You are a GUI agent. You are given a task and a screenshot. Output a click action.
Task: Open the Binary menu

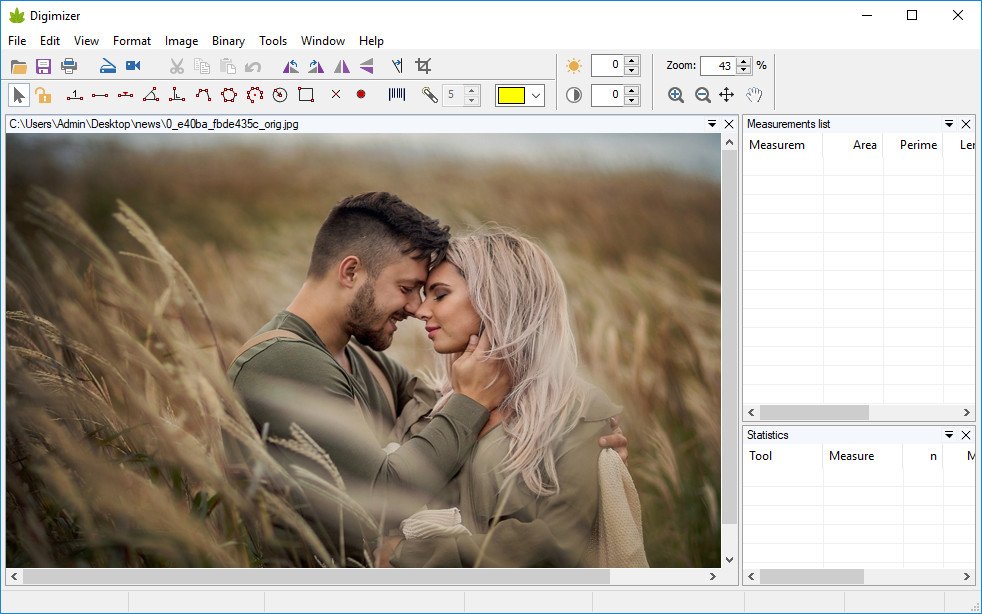click(x=228, y=41)
